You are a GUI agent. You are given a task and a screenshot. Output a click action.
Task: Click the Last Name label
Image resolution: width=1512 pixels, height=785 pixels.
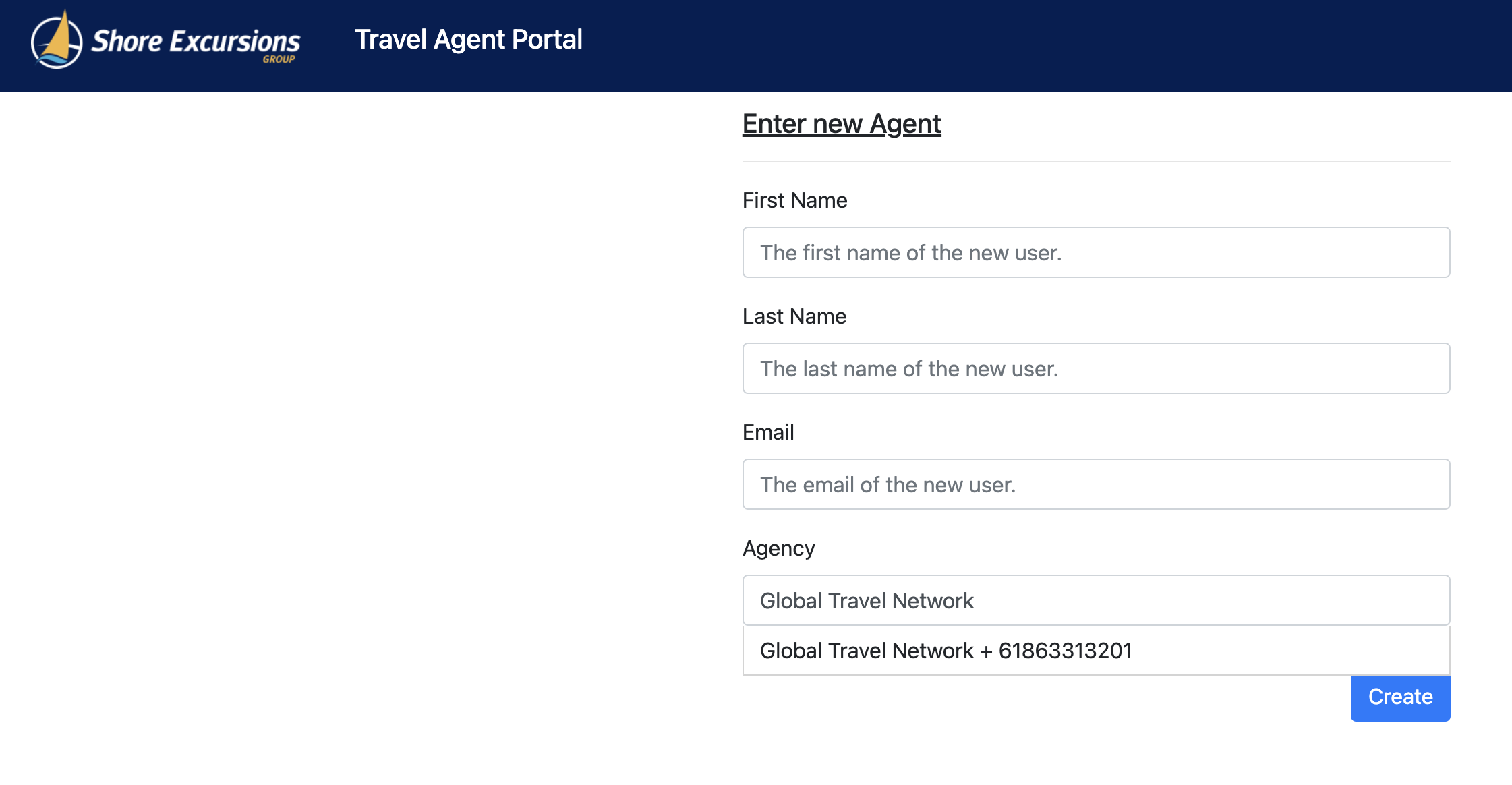pyautogui.click(x=794, y=316)
